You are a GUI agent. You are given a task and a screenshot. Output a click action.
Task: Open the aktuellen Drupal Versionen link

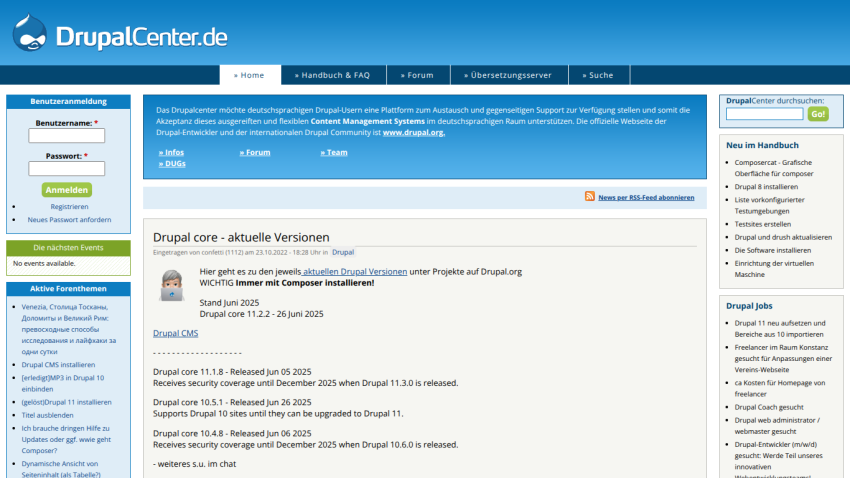click(x=354, y=272)
